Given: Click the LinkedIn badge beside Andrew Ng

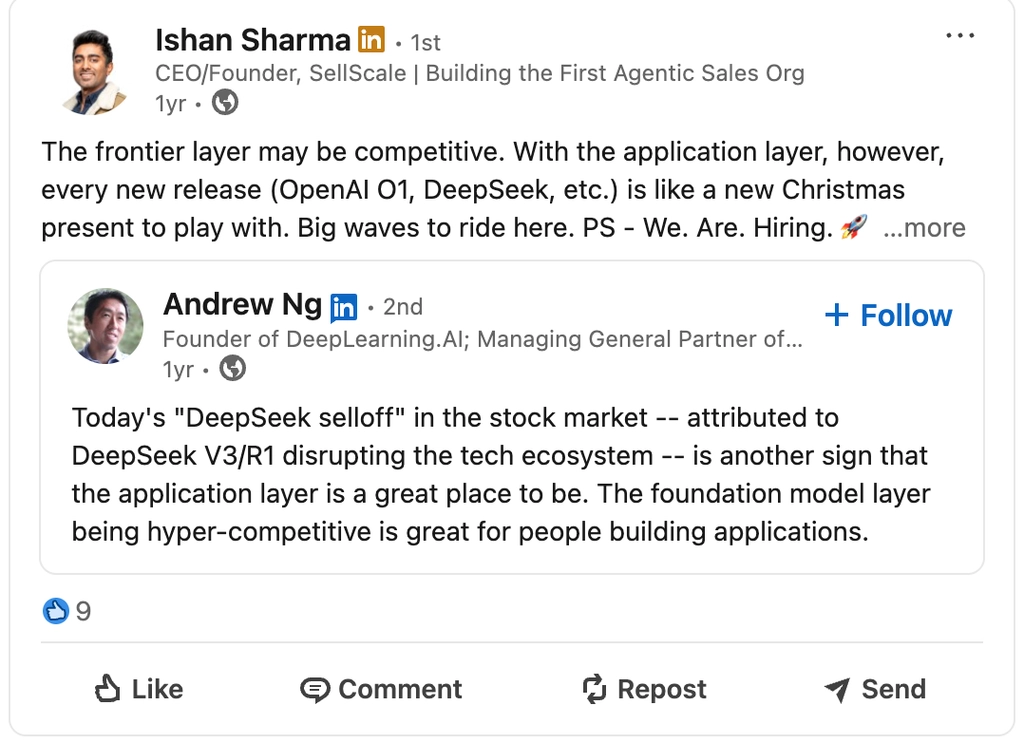Looking at the screenshot, I should 343,306.
